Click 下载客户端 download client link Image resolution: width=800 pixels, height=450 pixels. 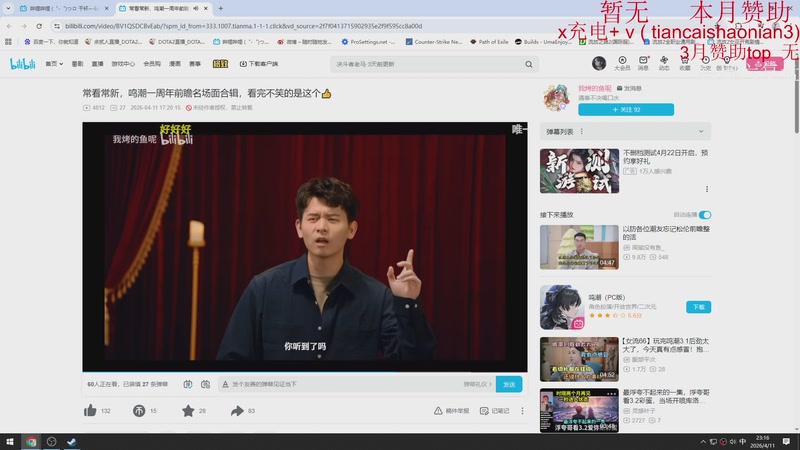[259, 64]
